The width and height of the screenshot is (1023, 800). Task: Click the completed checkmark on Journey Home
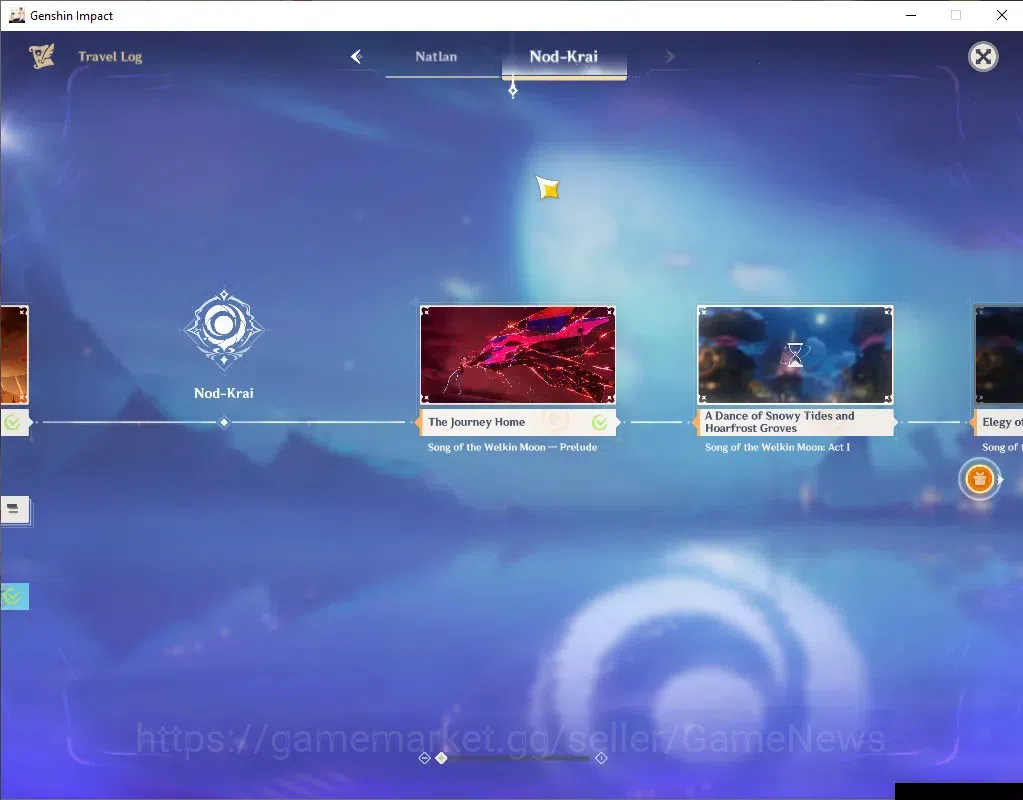pos(600,423)
